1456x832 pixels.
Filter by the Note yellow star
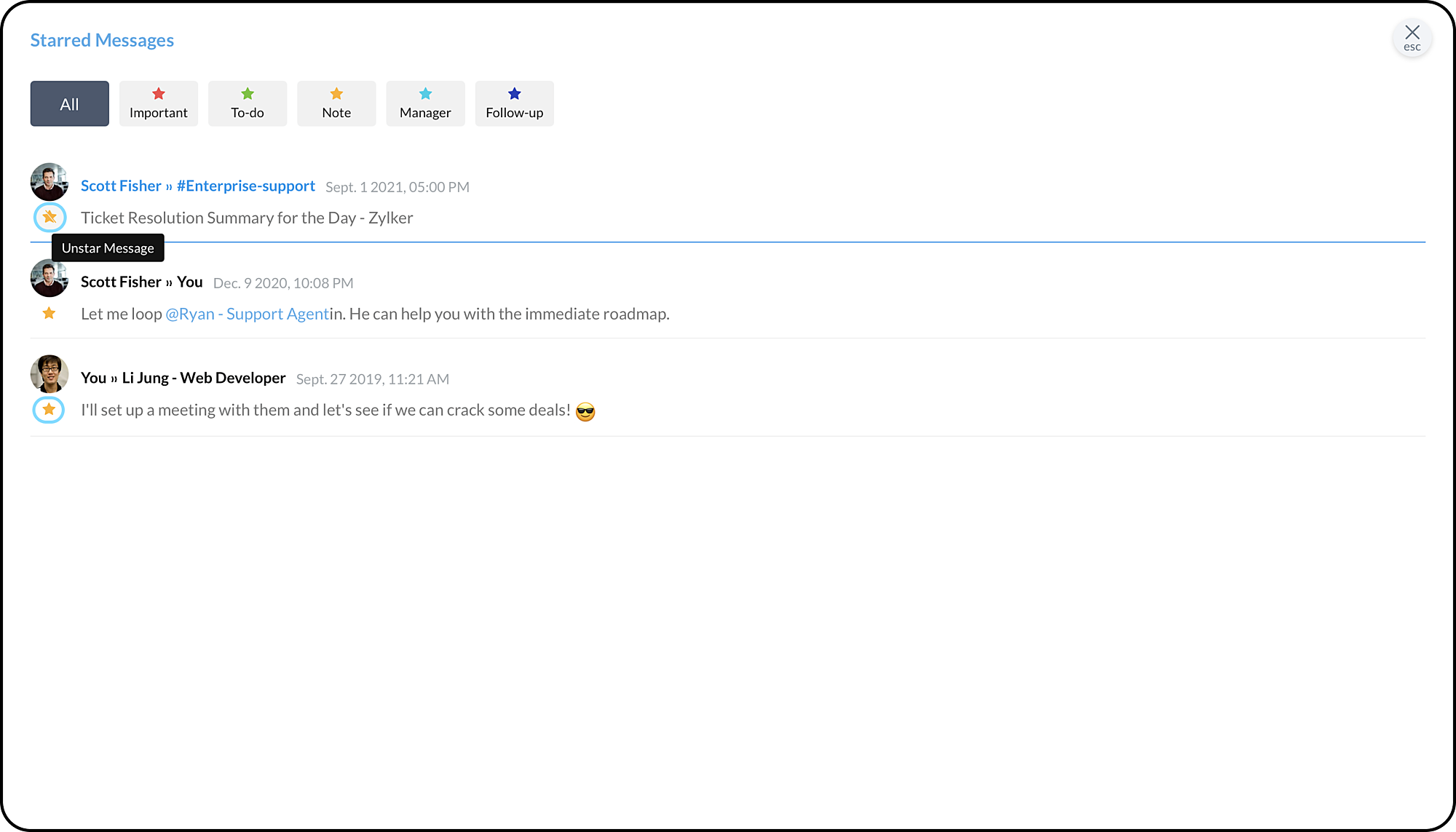[x=336, y=103]
